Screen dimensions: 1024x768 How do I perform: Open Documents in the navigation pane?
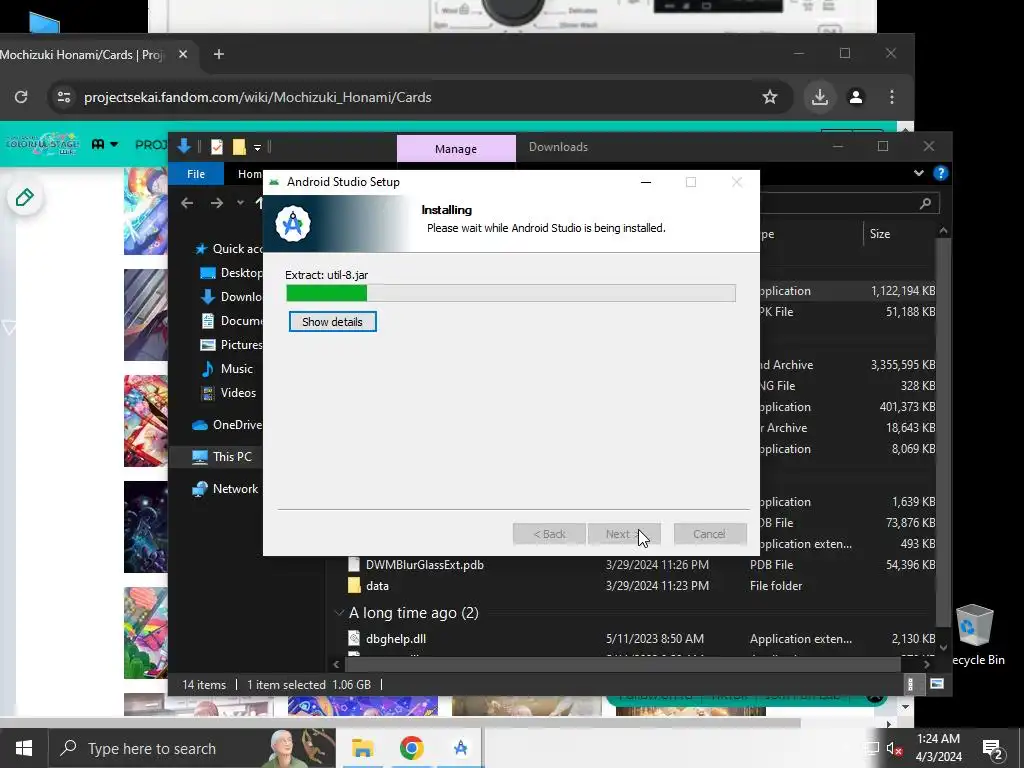pyautogui.click(x=232, y=321)
